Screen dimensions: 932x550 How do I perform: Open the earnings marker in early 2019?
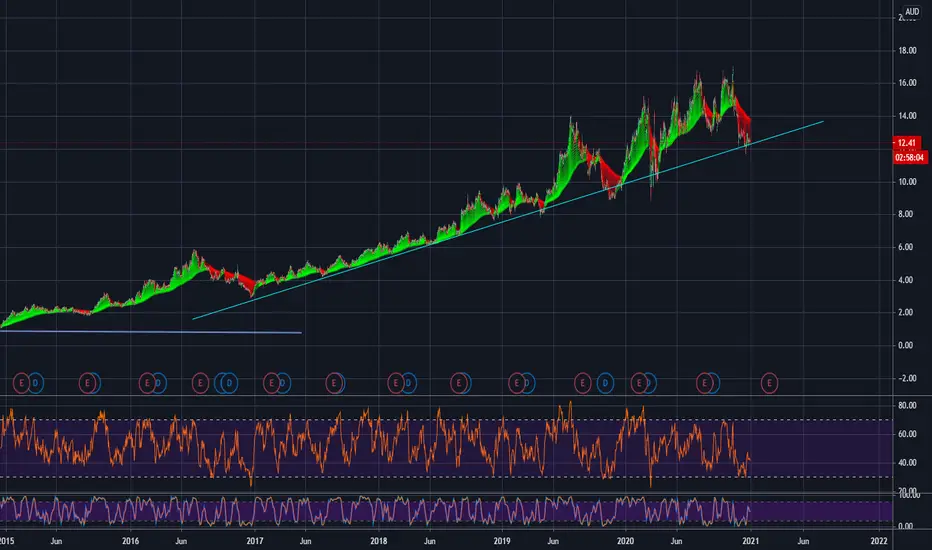(517, 384)
